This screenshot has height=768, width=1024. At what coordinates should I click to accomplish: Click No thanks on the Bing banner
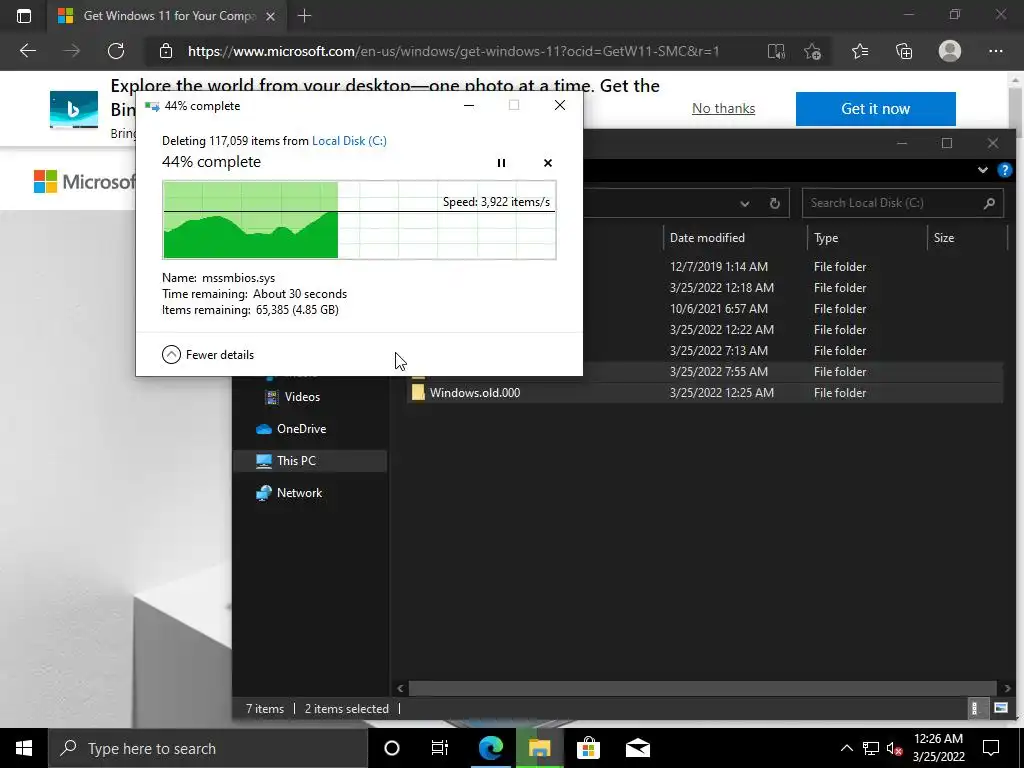pyautogui.click(x=724, y=108)
